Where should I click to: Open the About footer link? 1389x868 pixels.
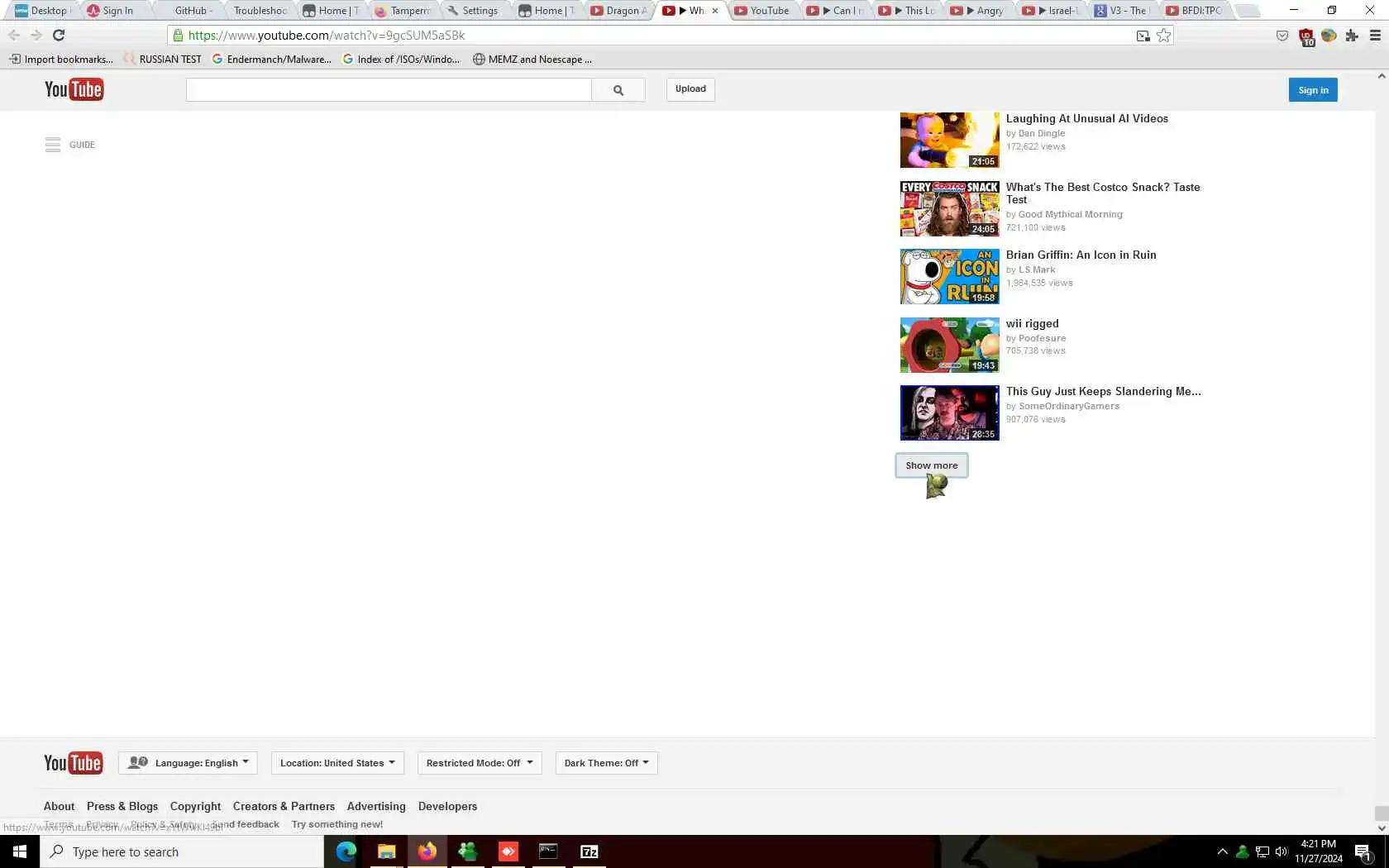(x=59, y=806)
